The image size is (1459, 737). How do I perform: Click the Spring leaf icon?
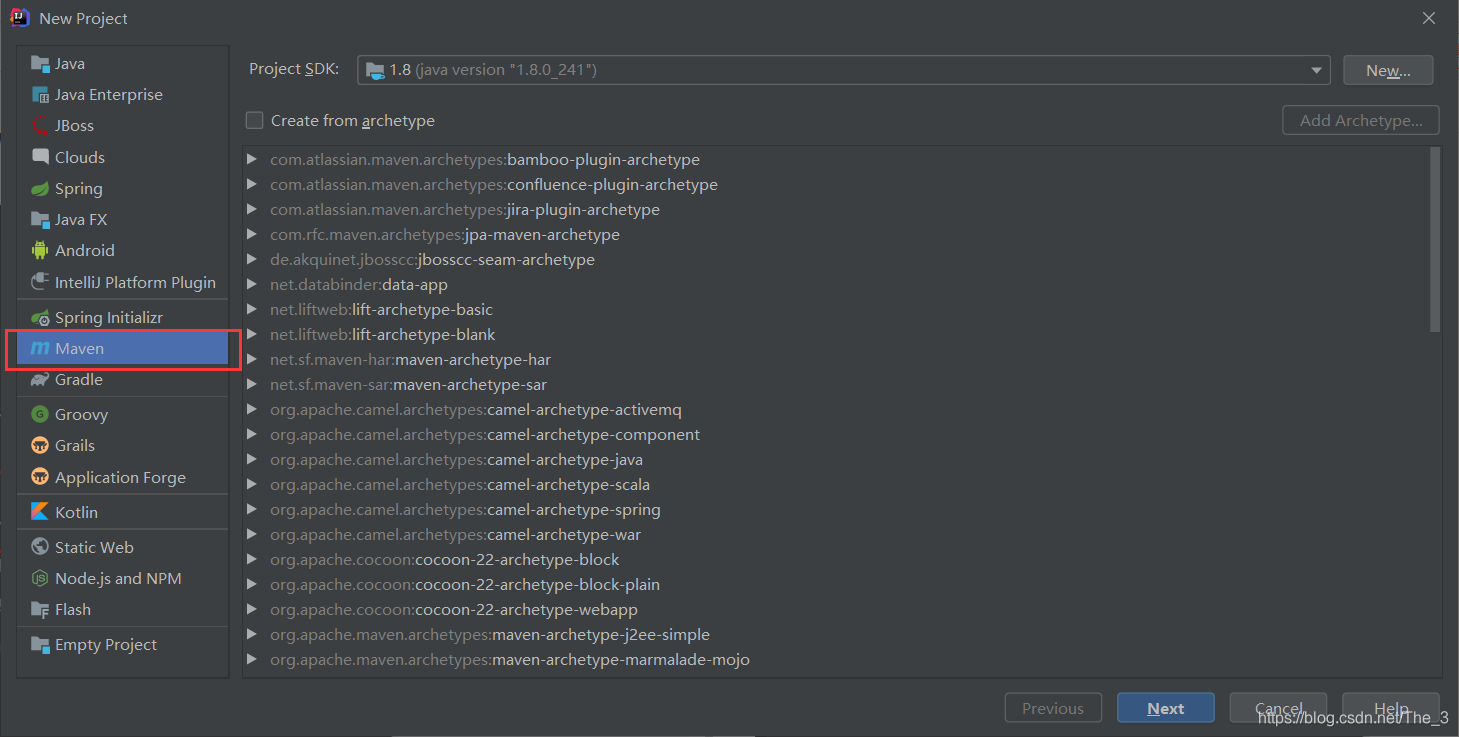pyautogui.click(x=40, y=189)
